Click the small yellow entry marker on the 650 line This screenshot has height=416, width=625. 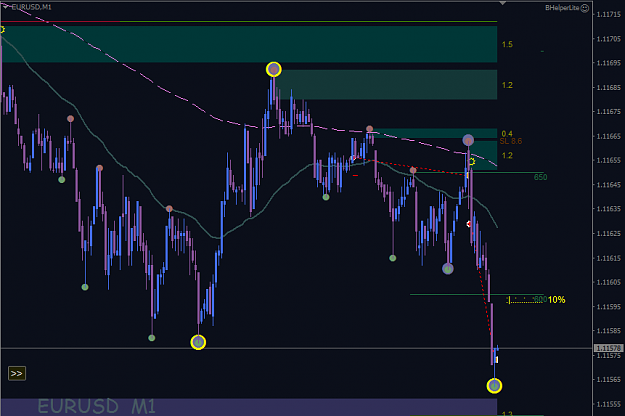coord(467,175)
